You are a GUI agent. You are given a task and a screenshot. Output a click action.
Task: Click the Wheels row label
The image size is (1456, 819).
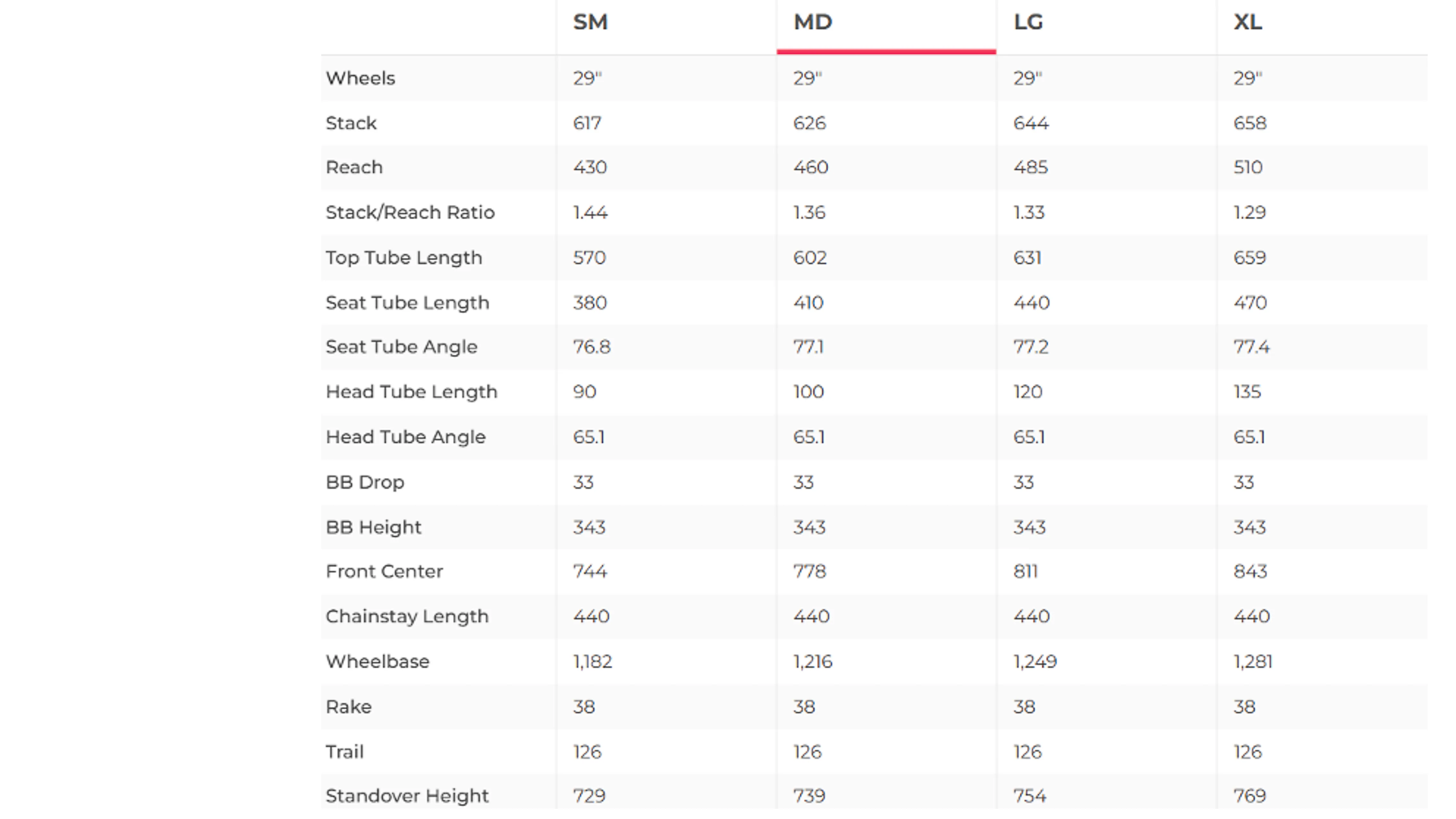(360, 78)
